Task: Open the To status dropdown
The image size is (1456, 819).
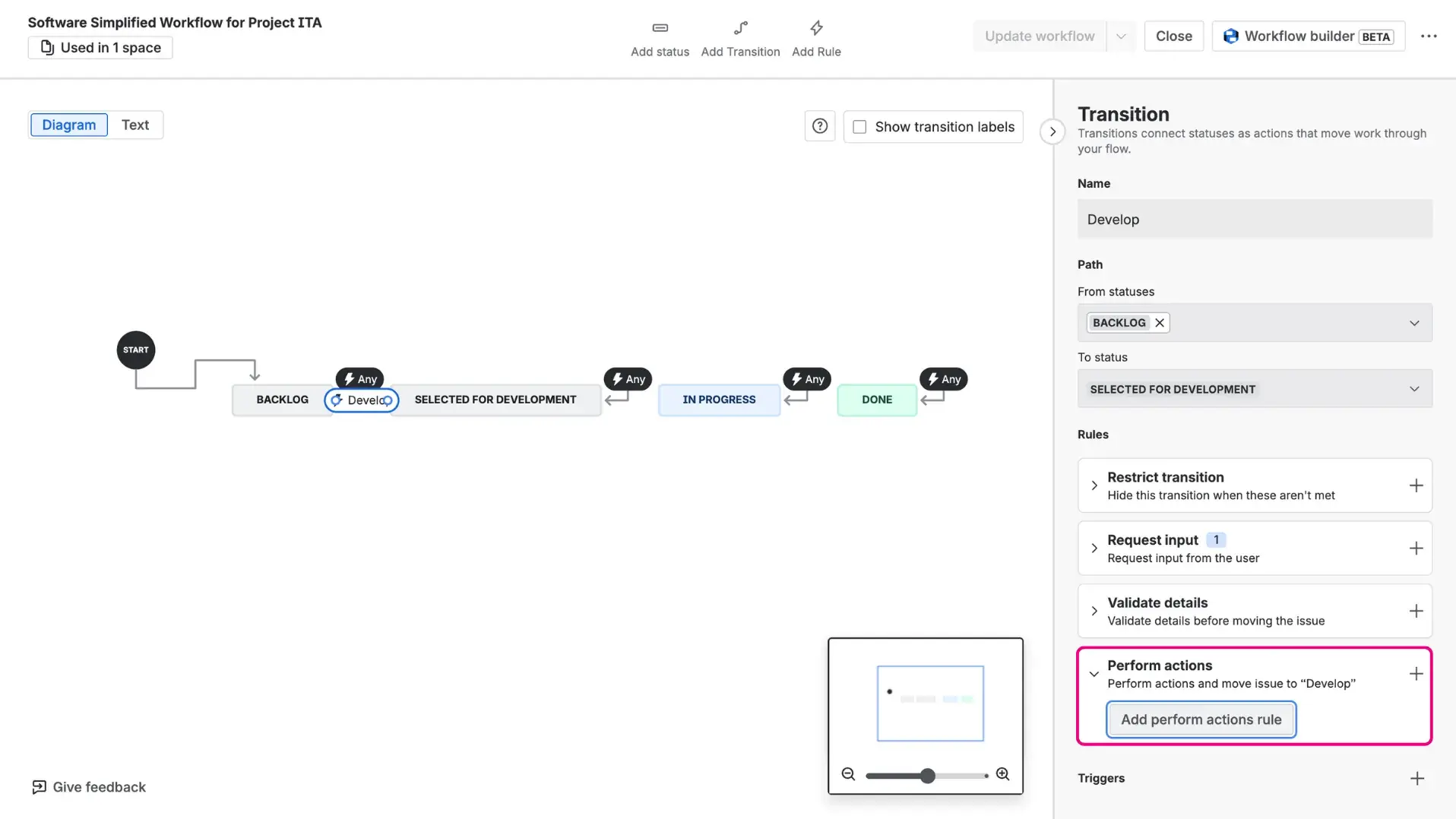Action: coord(1414,388)
